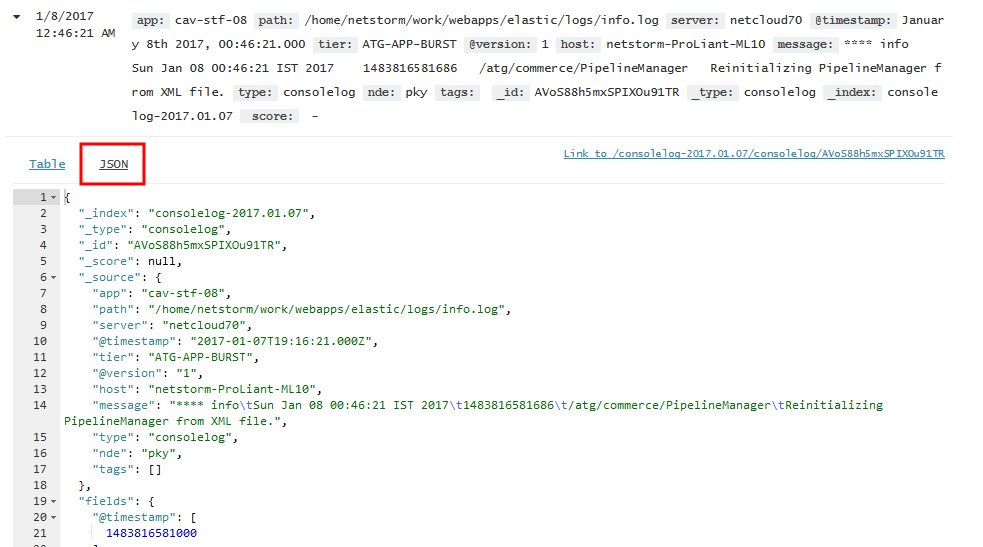Image resolution: width=983 pixels, height=547 pixels.
Task: Click the "pky" value on line 16
Action: click(x=159, y=453)
